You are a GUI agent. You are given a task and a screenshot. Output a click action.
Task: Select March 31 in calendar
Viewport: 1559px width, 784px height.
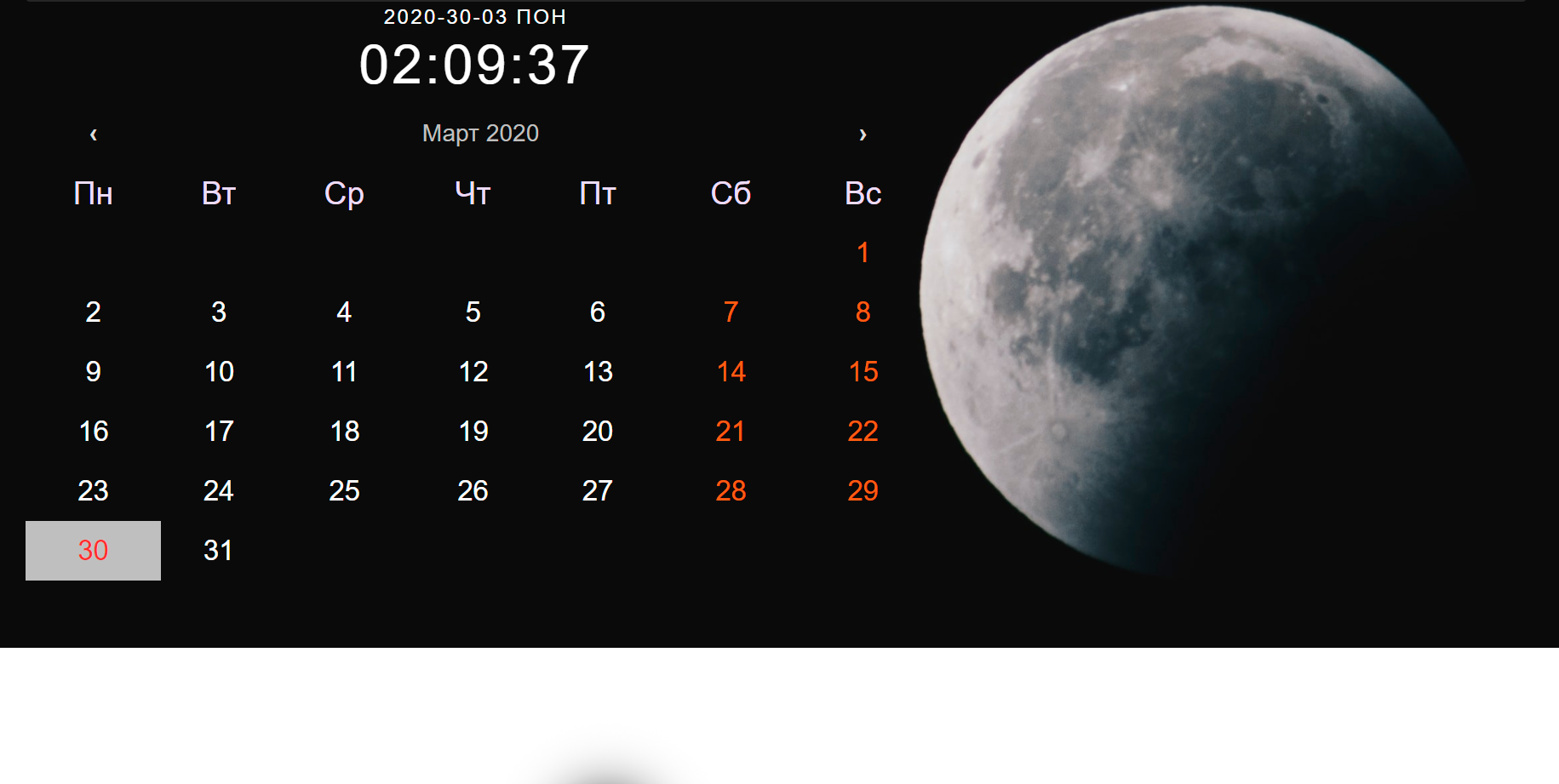[x=218, y=551]
